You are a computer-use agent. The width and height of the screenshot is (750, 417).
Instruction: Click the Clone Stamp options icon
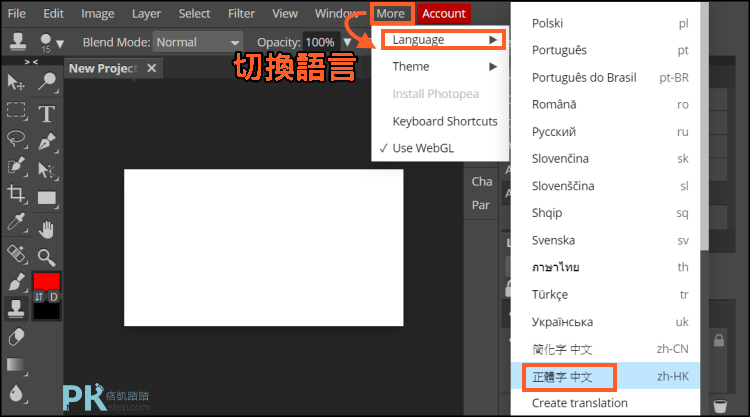(18, 42)
